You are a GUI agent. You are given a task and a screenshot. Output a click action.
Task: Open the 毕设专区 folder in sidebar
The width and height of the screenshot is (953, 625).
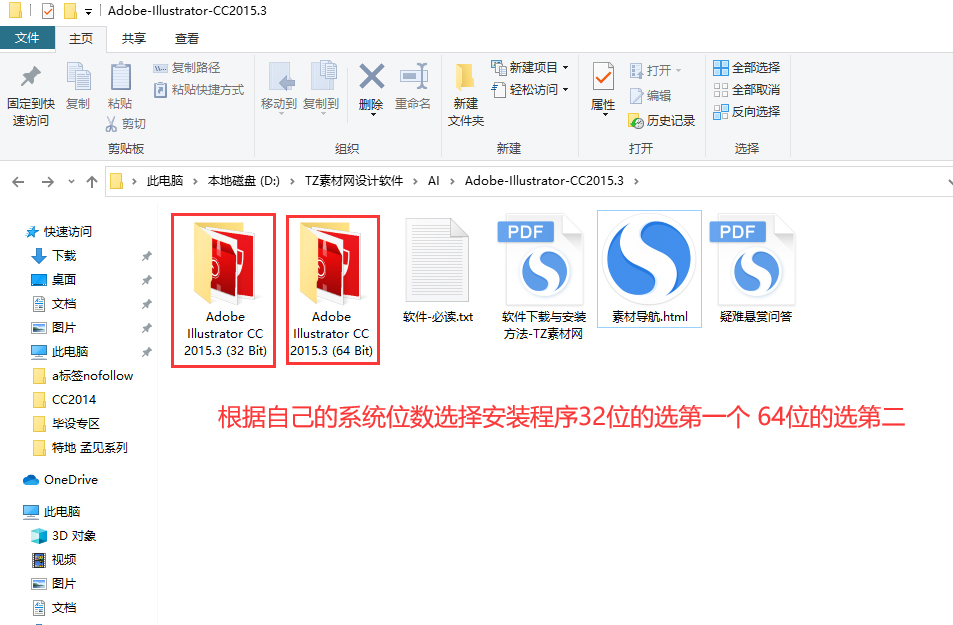[x=66, y=424]
